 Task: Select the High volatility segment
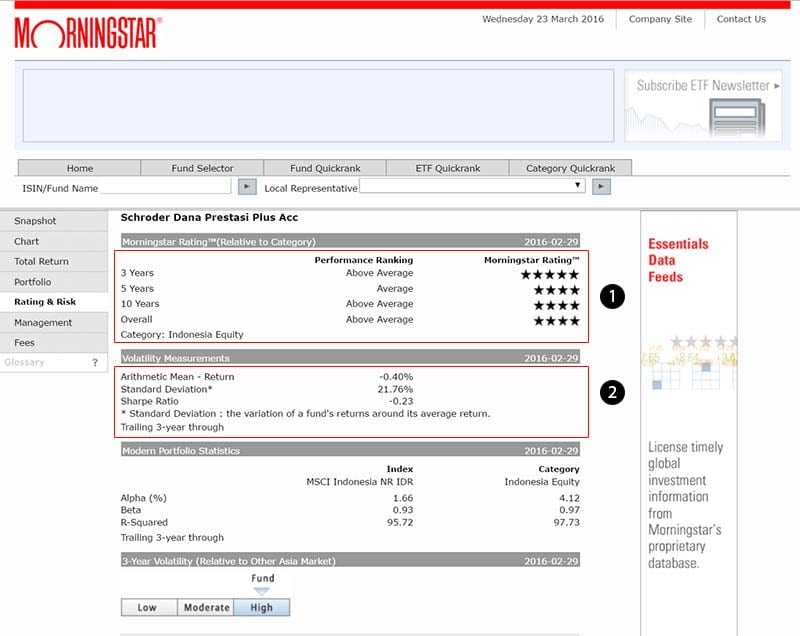tap(261, 607)
